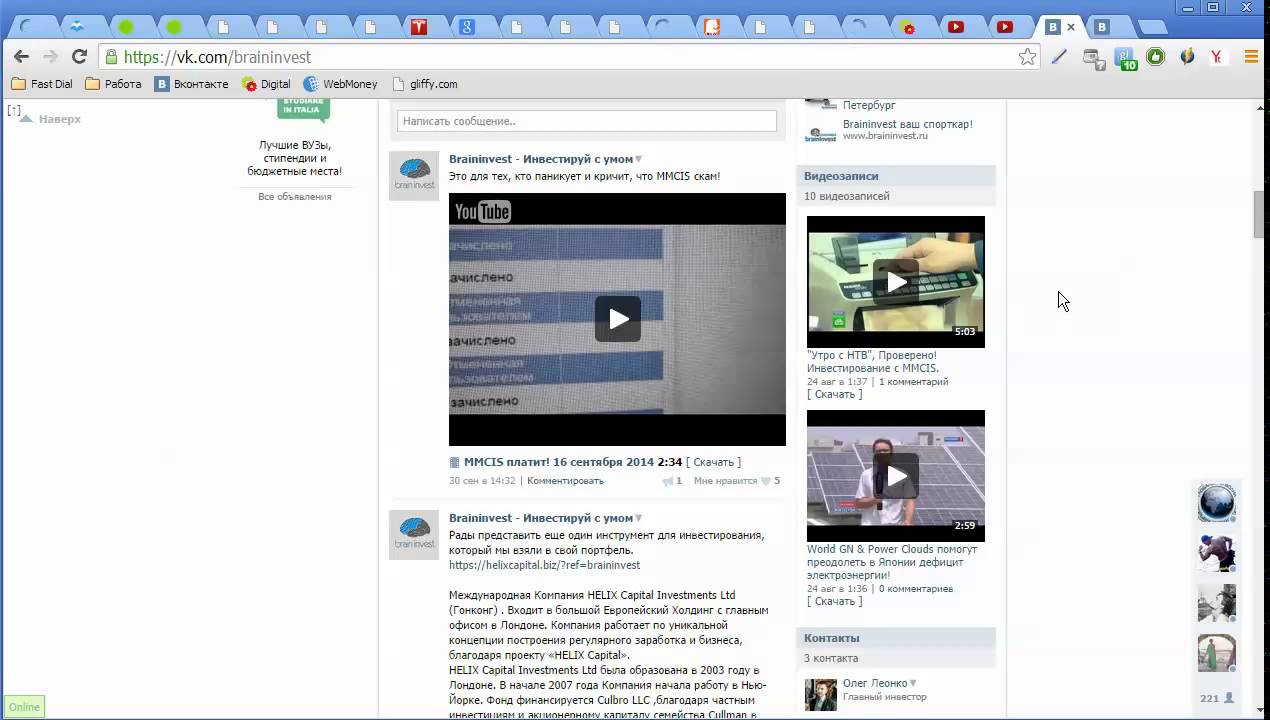Screen dimensions: 1270x720
Task: Switch to the red Tesla 'T' tab
Action: tap(419, 27)
